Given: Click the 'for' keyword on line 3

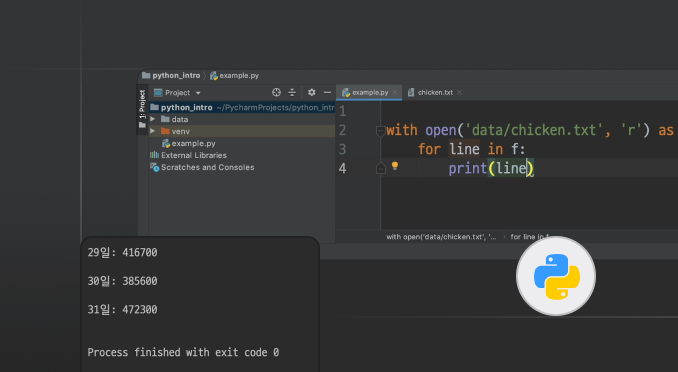Looking at the screenshot, I should click(x=429, y=149).
